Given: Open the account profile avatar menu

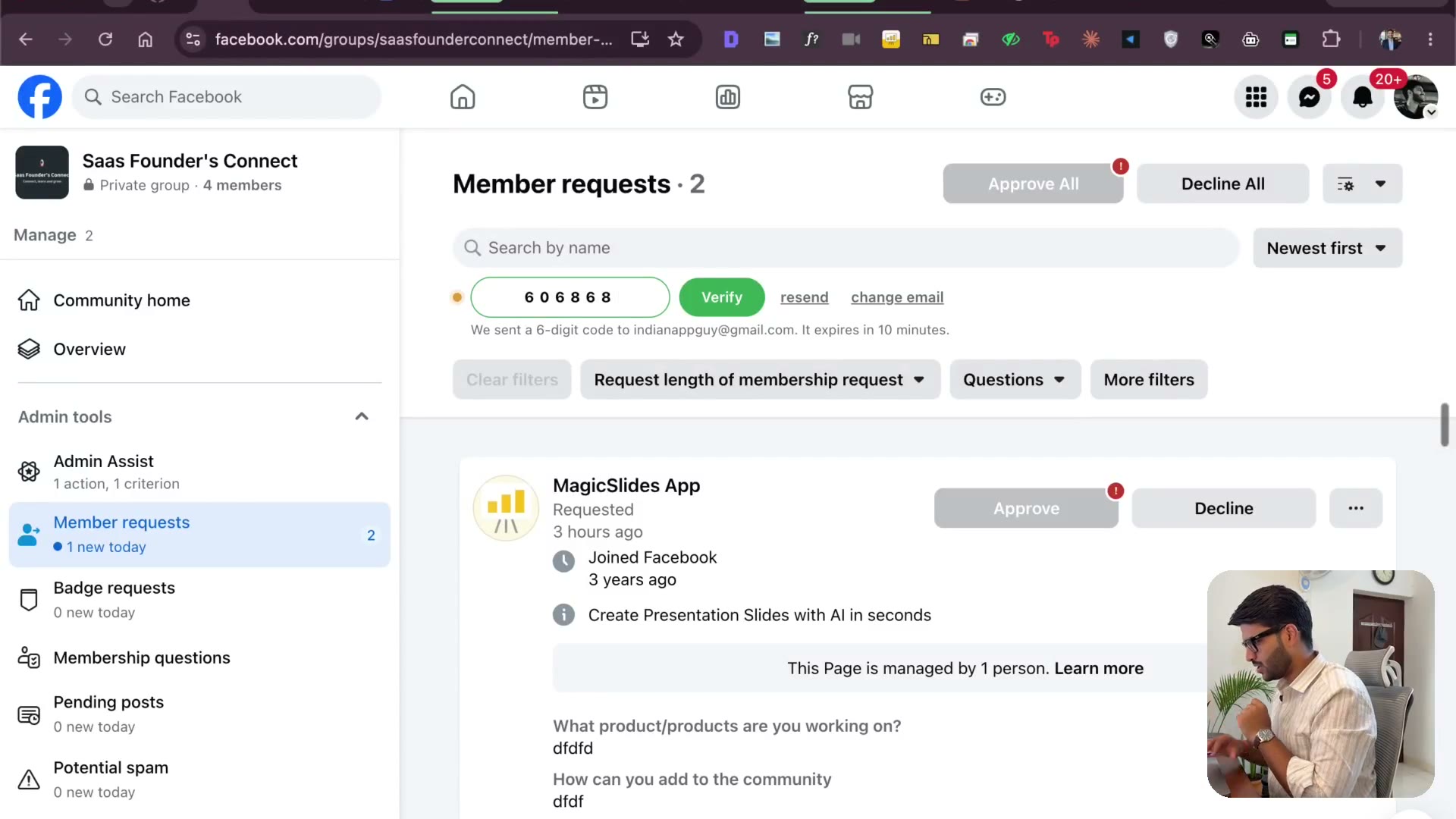Looking at the screenshot, I should (x=1416, y=97).
